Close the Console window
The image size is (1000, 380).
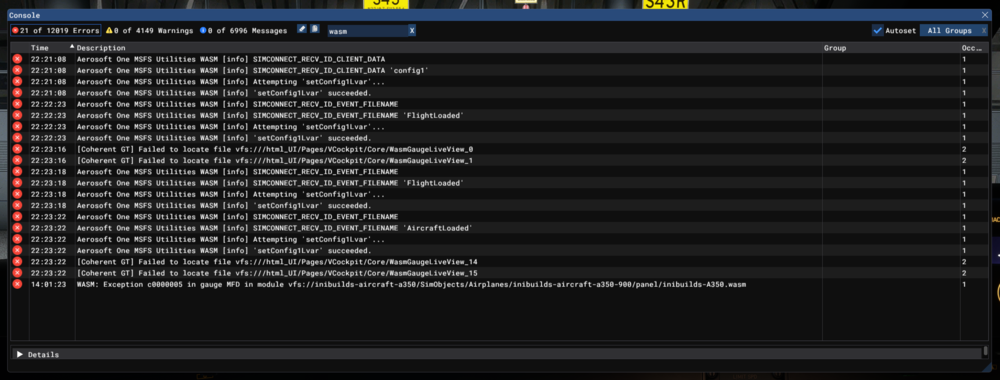pos(985,15)
